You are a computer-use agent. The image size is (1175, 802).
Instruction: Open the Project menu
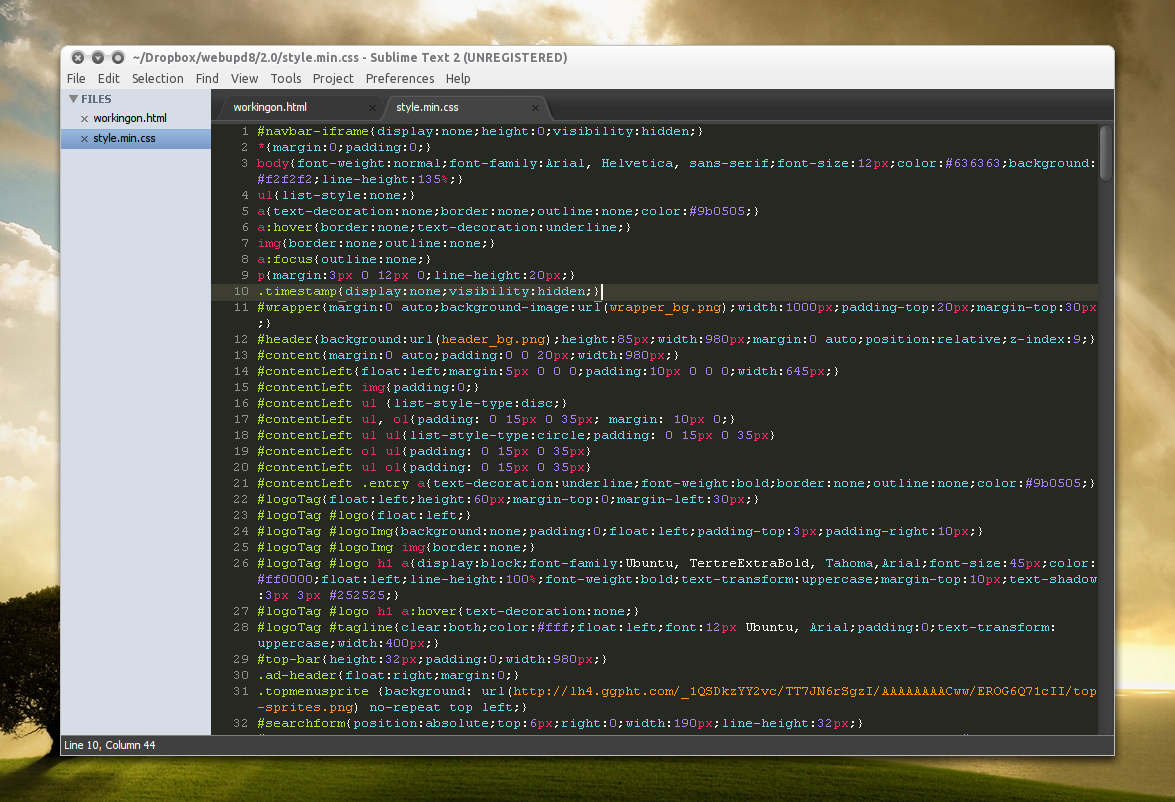(333, 78)
